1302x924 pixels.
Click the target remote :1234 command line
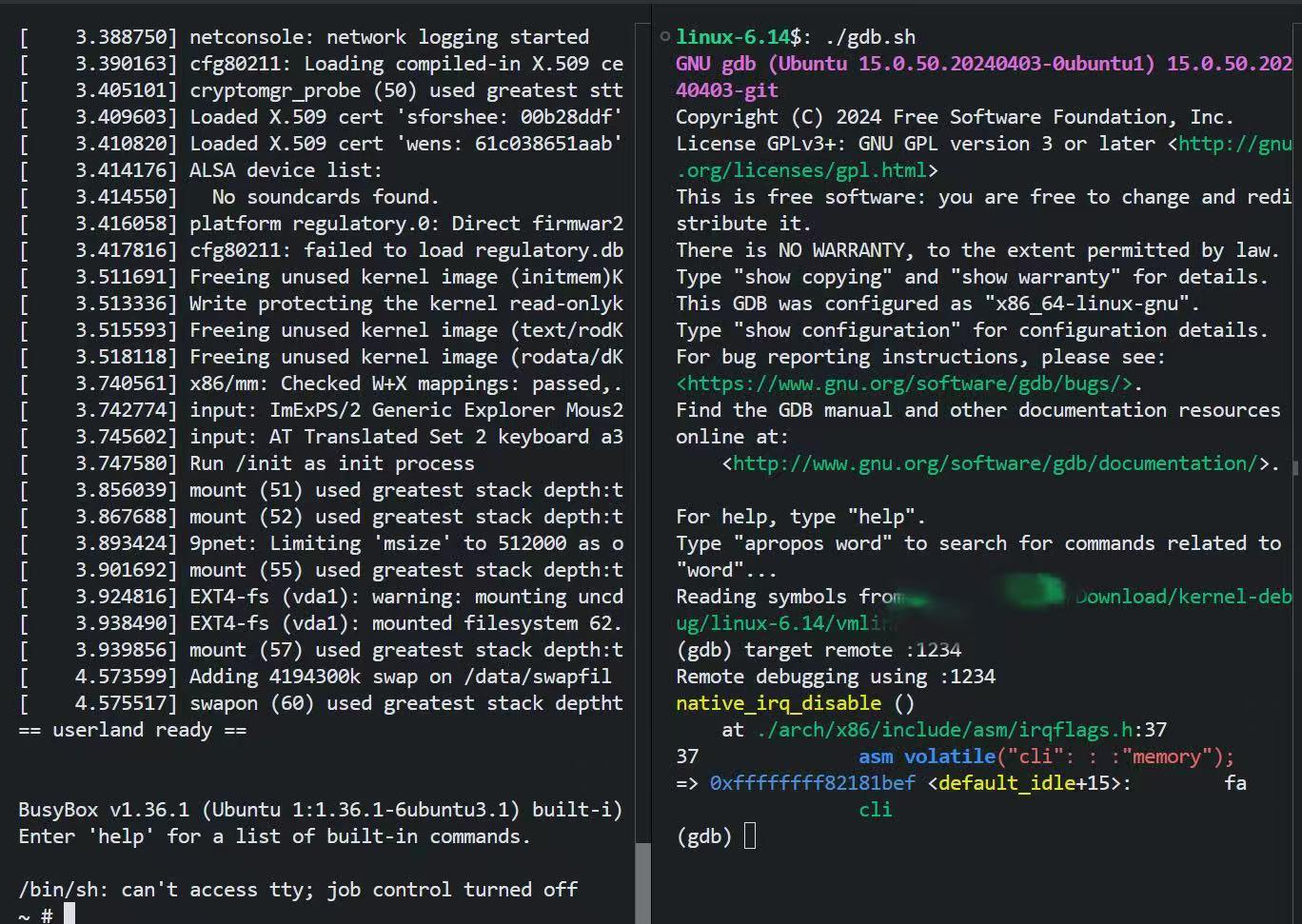854,650
